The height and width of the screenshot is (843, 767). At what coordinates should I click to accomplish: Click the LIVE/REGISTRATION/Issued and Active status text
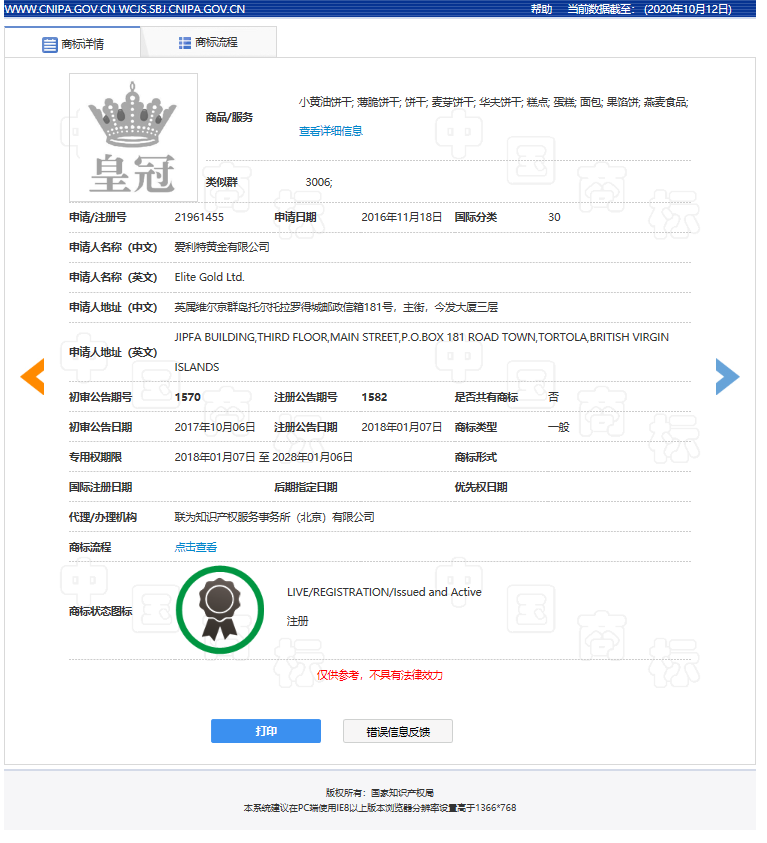(384, 592)
